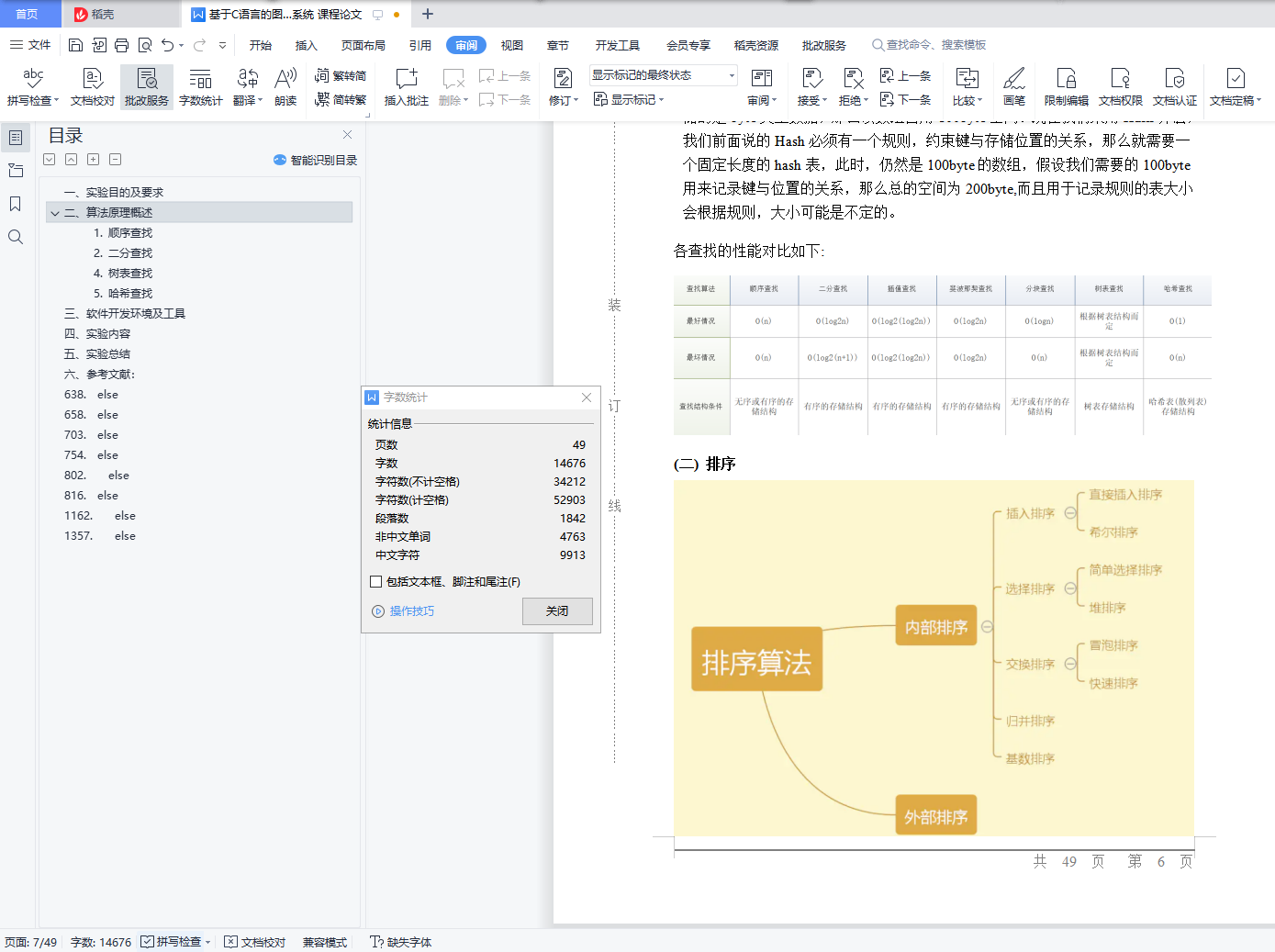Image resolution: width=1275 pixels, height=952 pixels.
Task: Open the 目录 outline icon in left sidebar
Action: [x=16, y=138]
